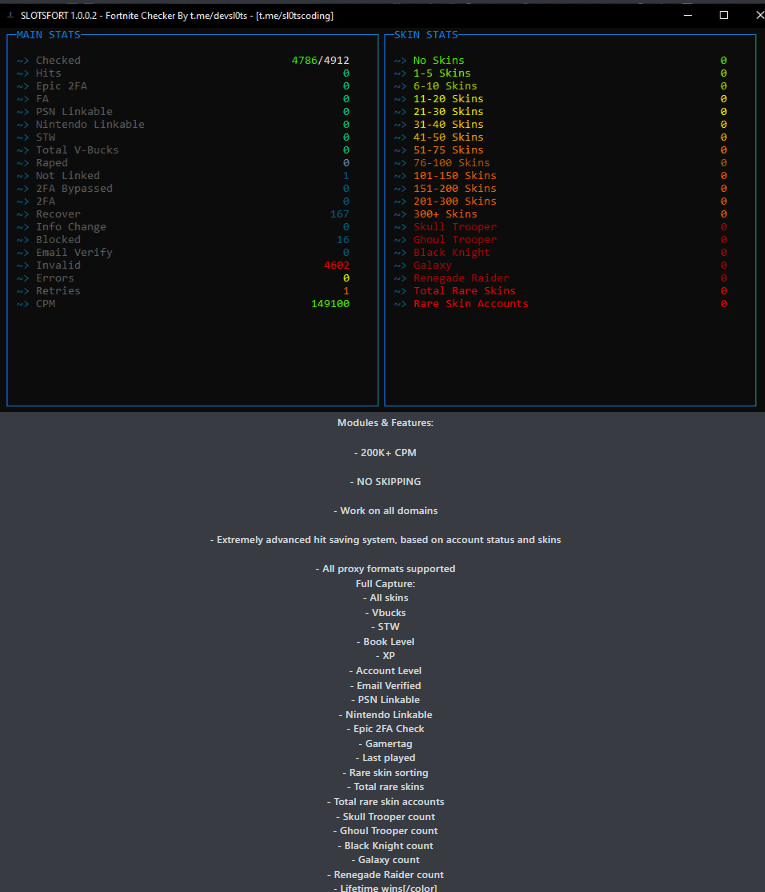Click the 'FA' stat label
This screenshot has height=892, width=765.
[42, 99]
